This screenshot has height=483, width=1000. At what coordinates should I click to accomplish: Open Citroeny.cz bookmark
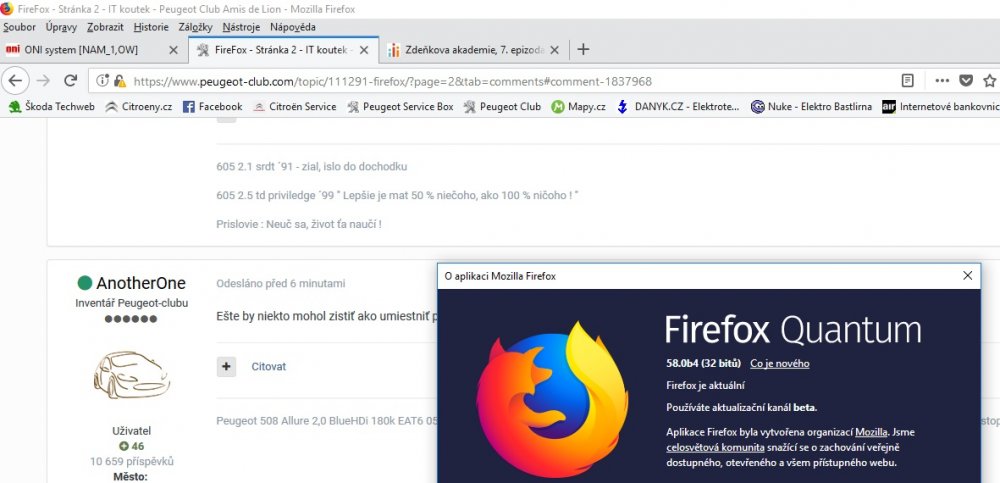point(138,107)
